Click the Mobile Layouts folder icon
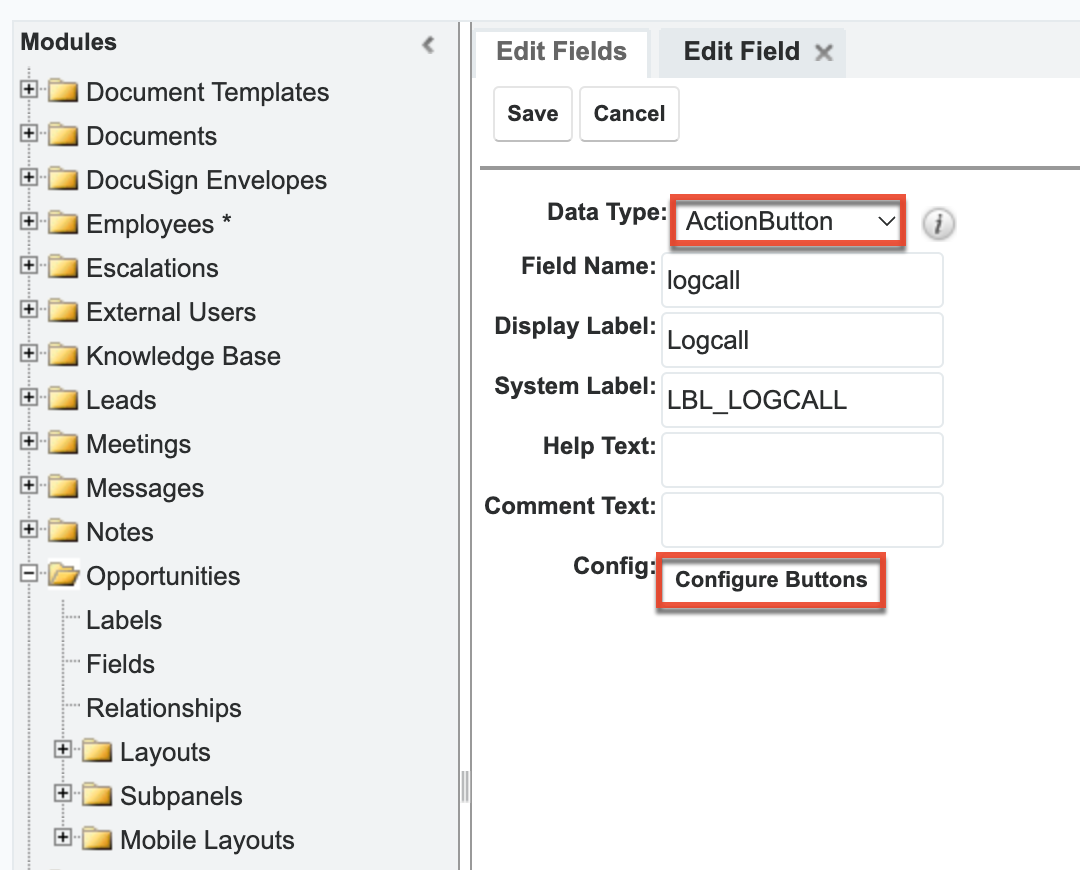This screenshot has height=870, width=1080. pyautogui.click(x=97, y=840)
